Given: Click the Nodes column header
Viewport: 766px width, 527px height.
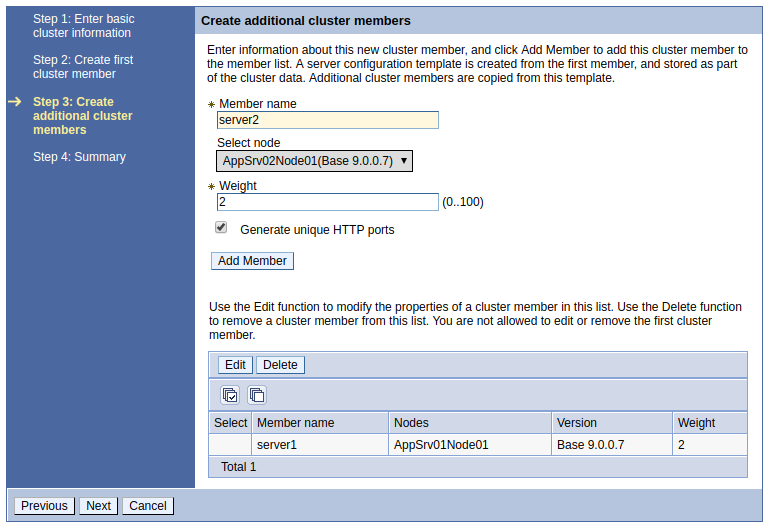Looking at the screenshot, I should (470, 423).
